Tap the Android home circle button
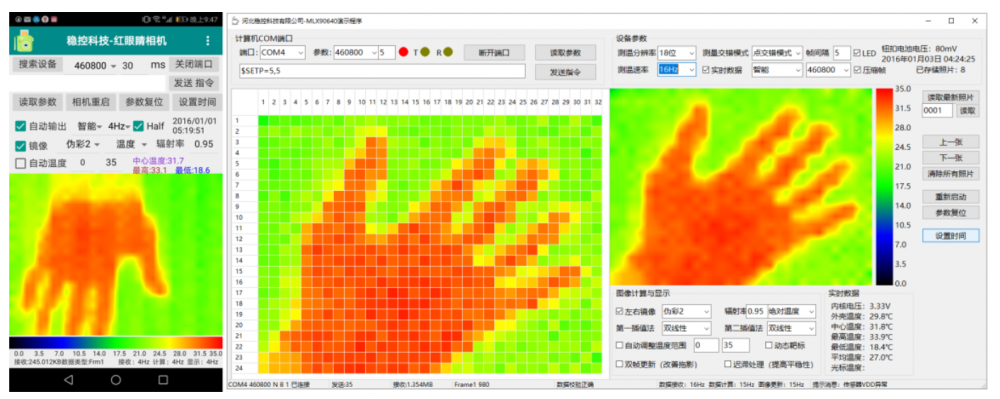Screen dimensions: 1000x399 [115, 379]
